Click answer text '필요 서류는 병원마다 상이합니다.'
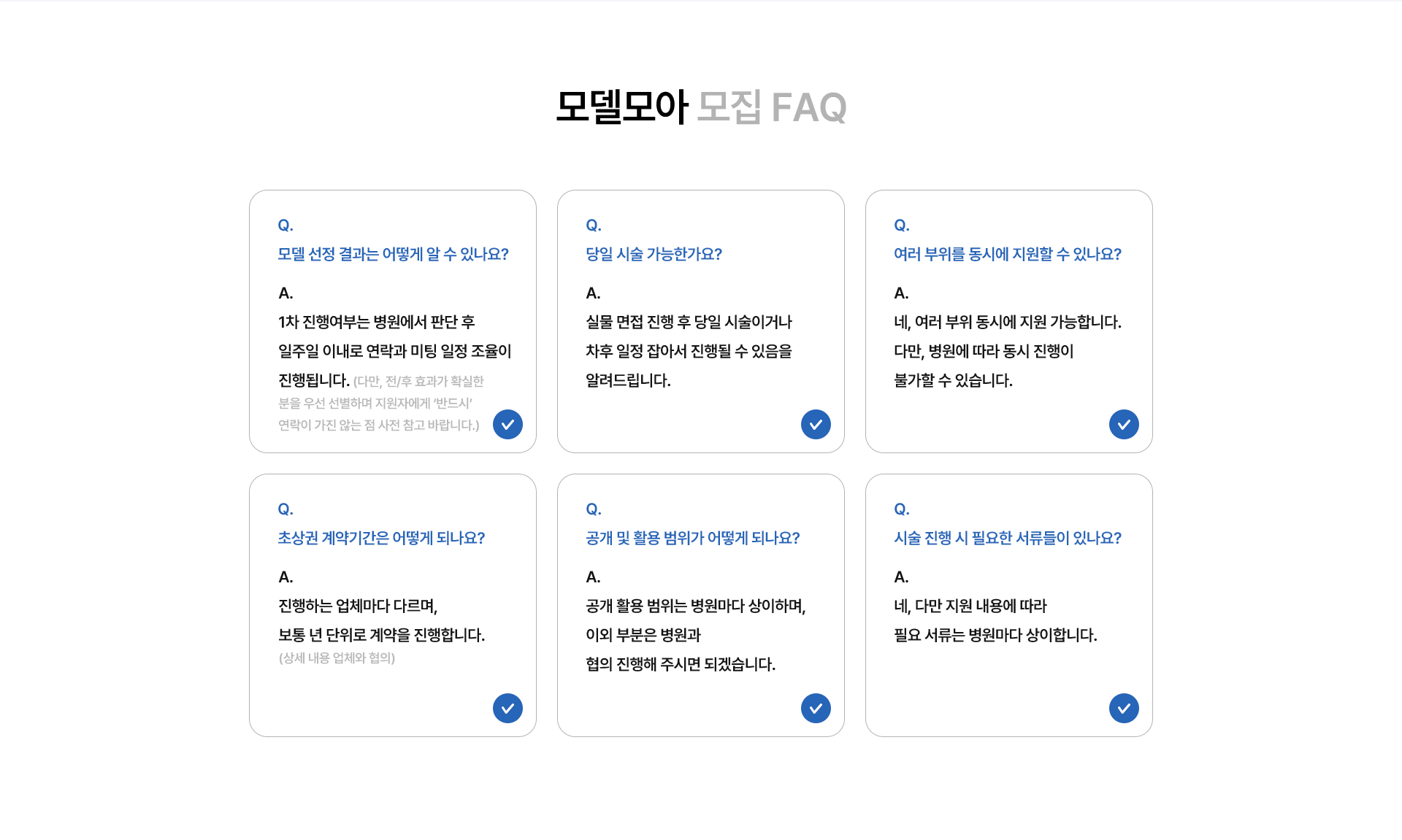 pyautogui.click(x=995, y=635)
